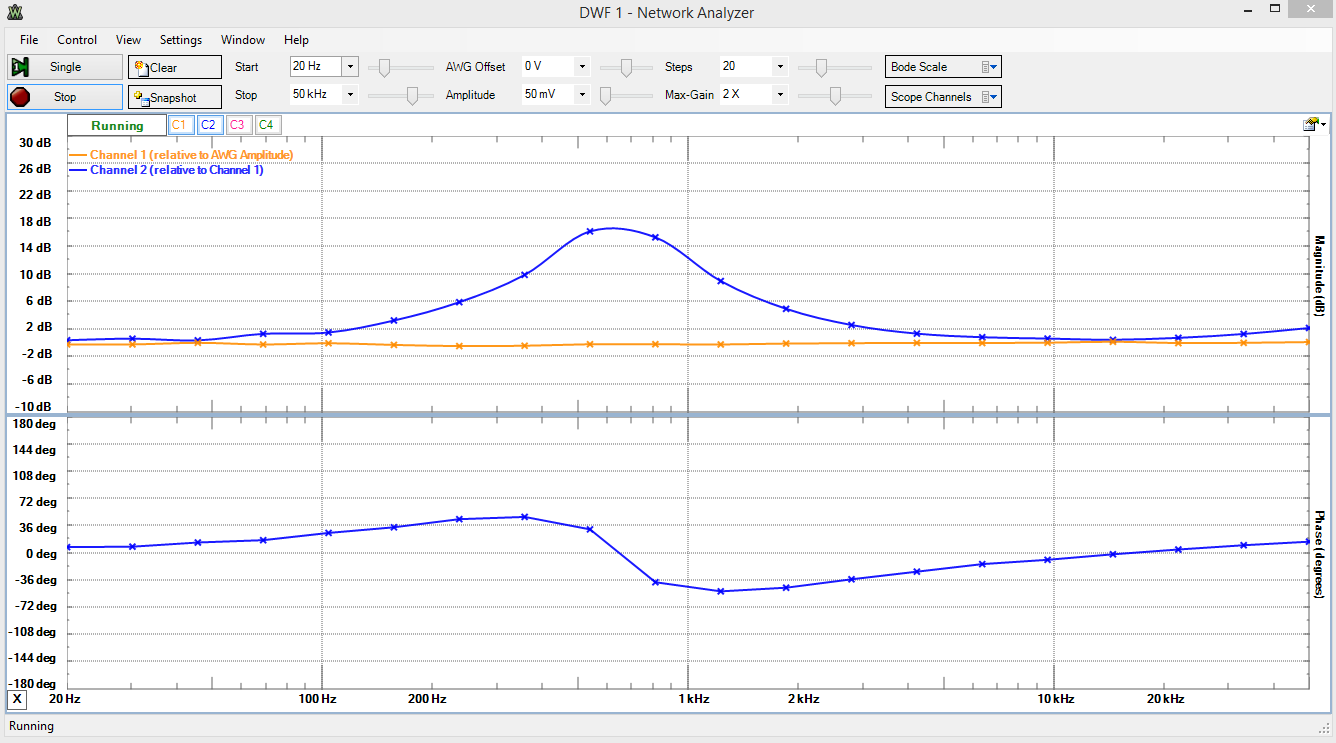Click the plot options icon at top right
Screen dimensions: 1336x743
[1314, 124]
